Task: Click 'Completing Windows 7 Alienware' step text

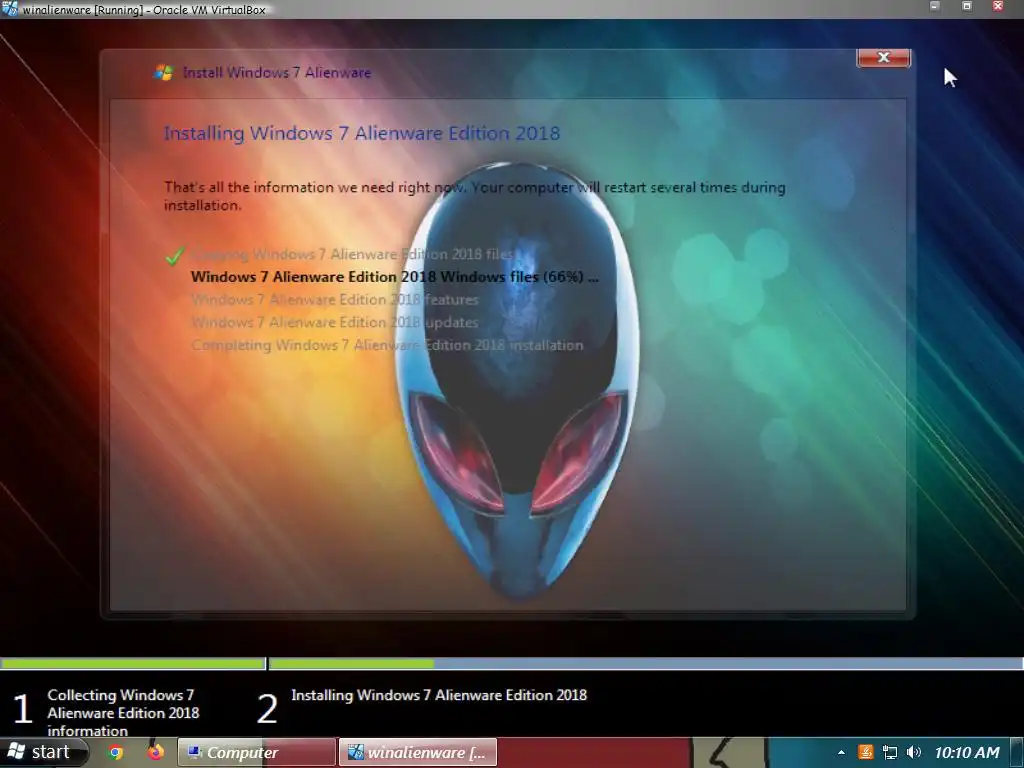Action: [387, 345]
